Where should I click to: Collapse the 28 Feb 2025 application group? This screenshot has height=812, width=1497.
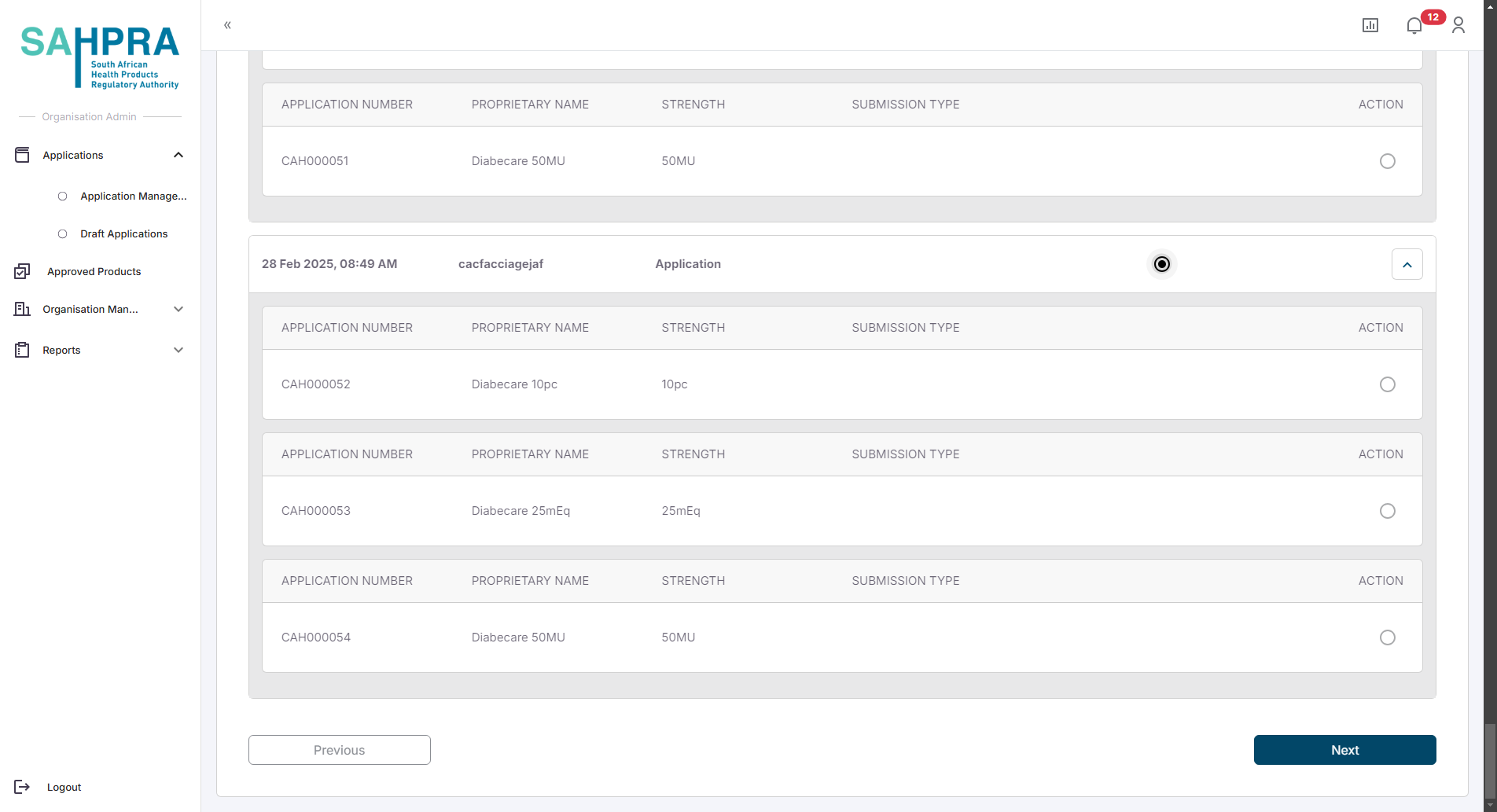click(1407, 264)
